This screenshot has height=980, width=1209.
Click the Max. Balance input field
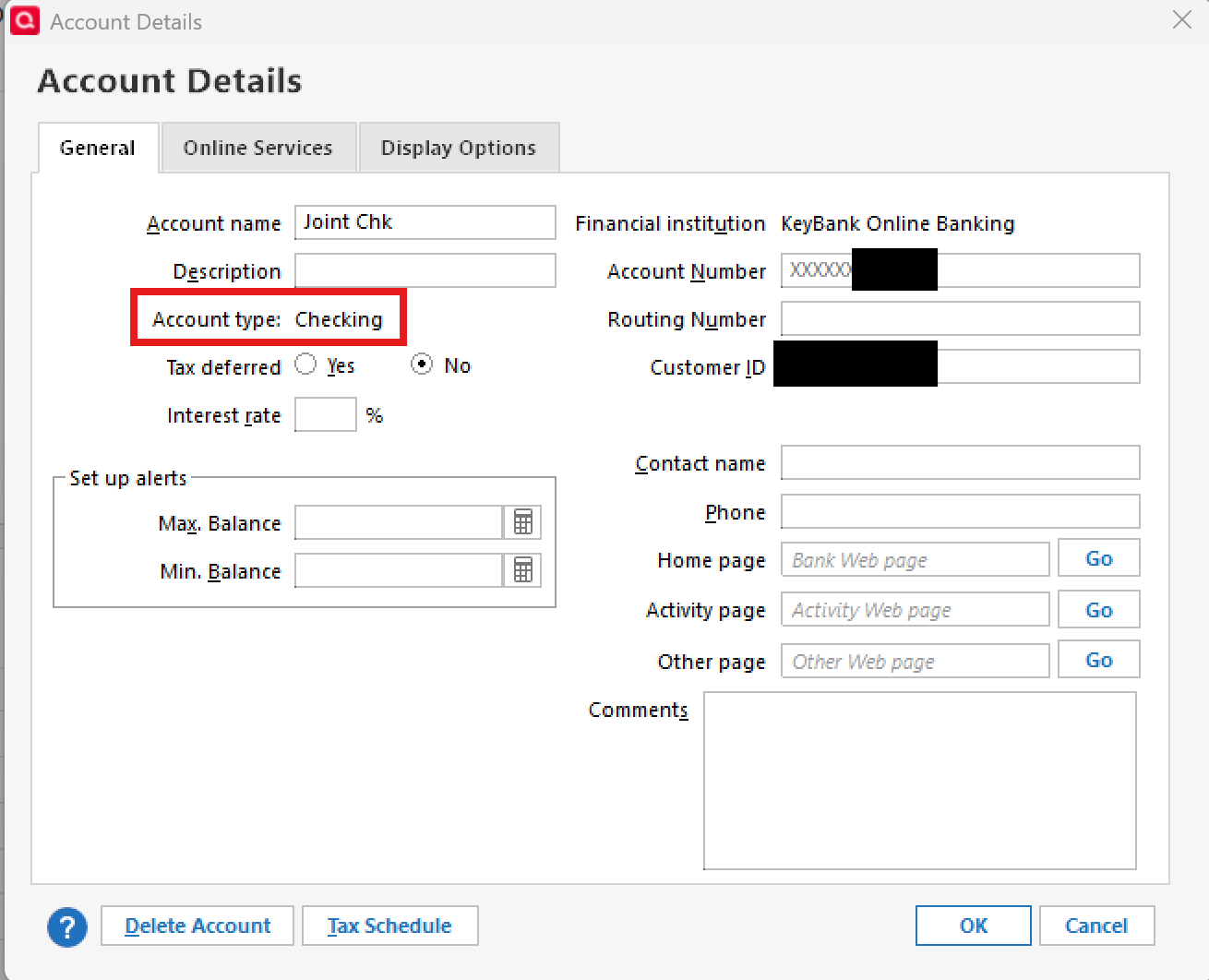(x=399, y=522)
